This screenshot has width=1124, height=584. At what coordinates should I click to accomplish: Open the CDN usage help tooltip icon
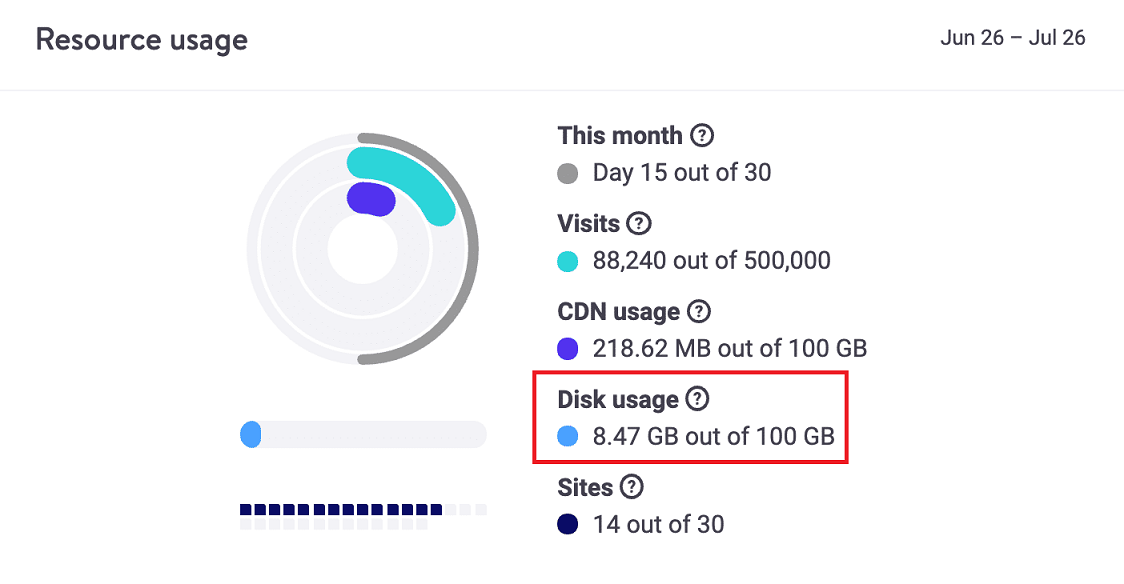(x=699, y=311)
